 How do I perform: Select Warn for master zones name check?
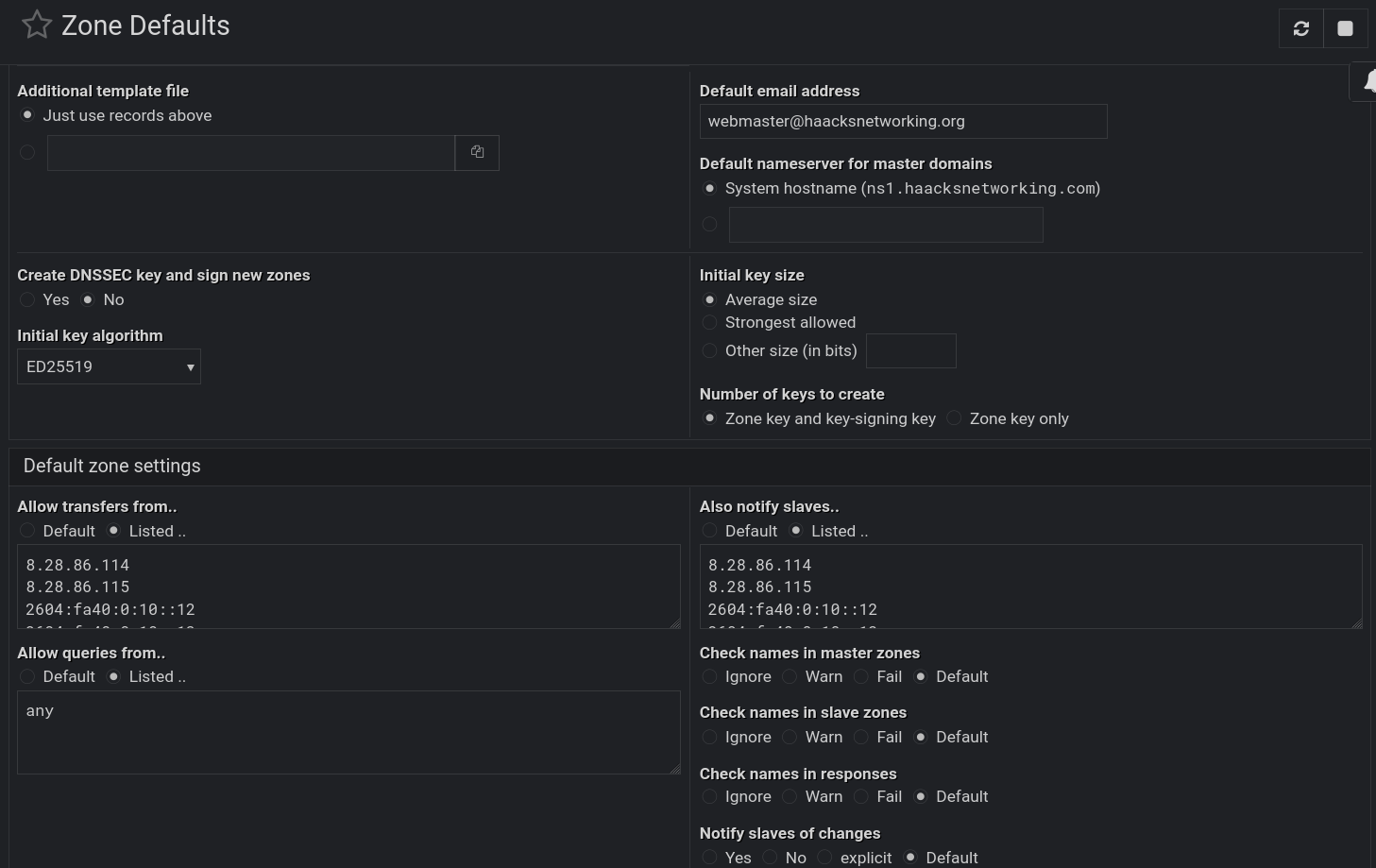[x=790, y=677]
